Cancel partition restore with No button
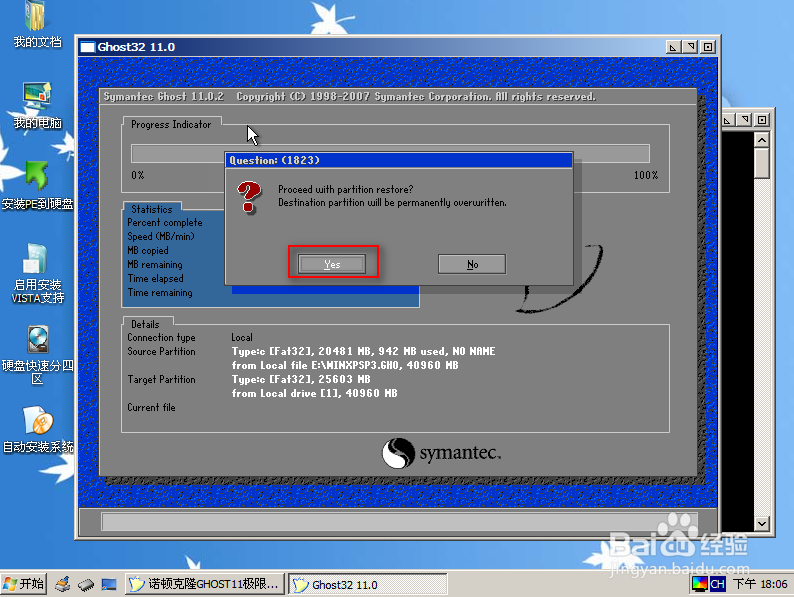794x597 pixels. coord(472,264)
